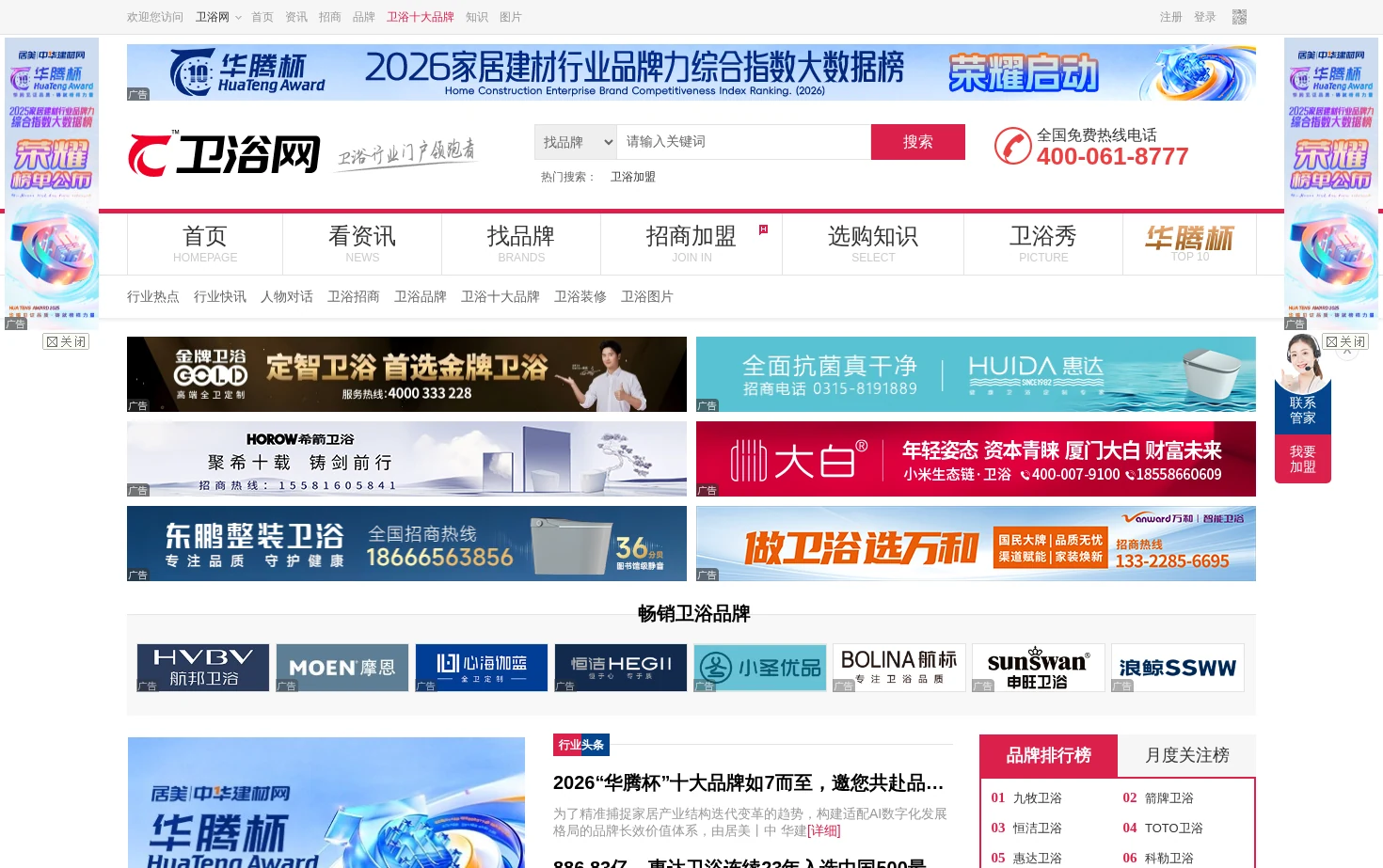Click 知识 link in top bar
Image resolution: width=1383 pixels, height=868 pixels.
click(477, 17)
